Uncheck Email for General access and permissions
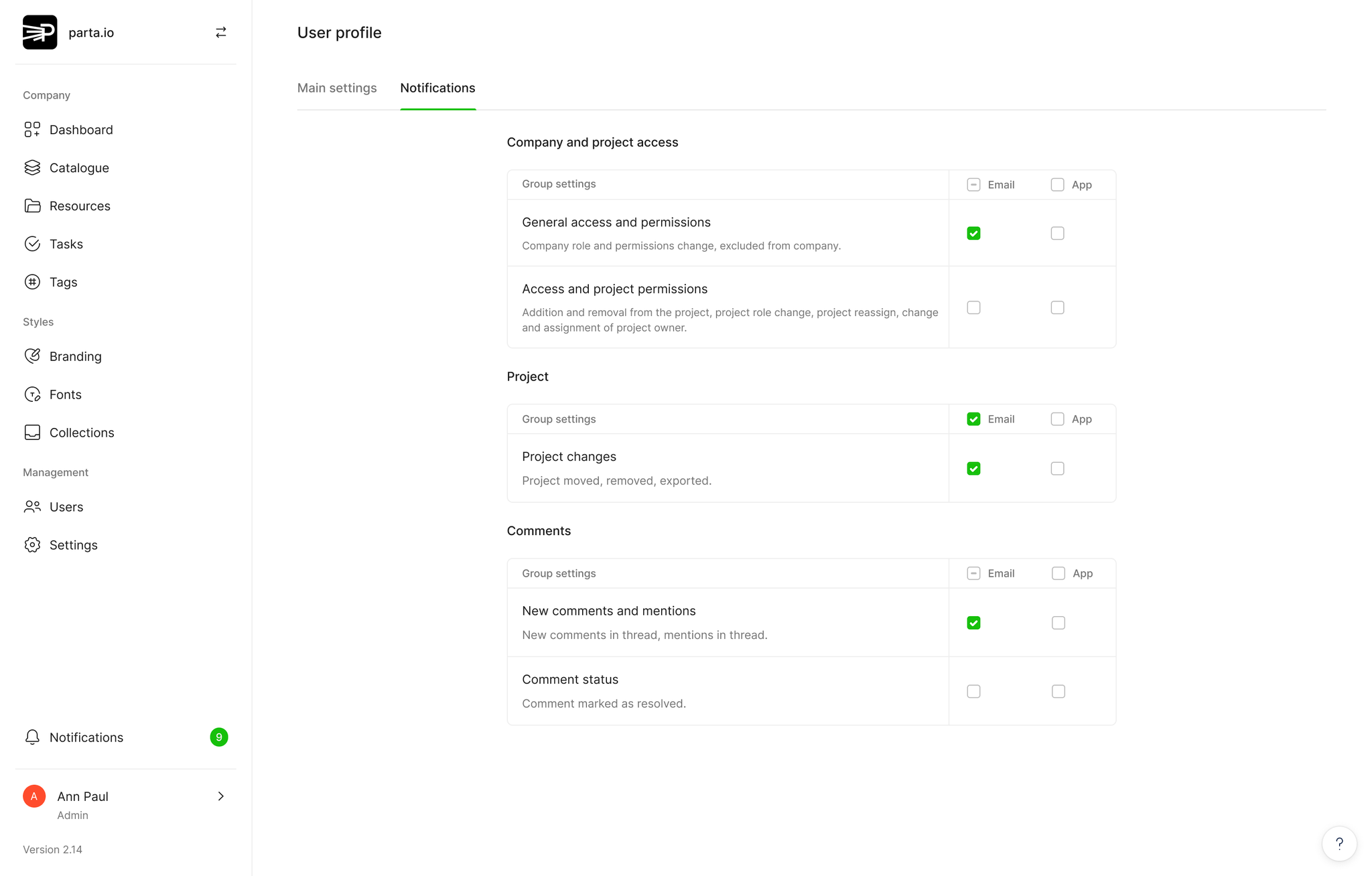1372x876 pixels. click(x=973, y=233)
